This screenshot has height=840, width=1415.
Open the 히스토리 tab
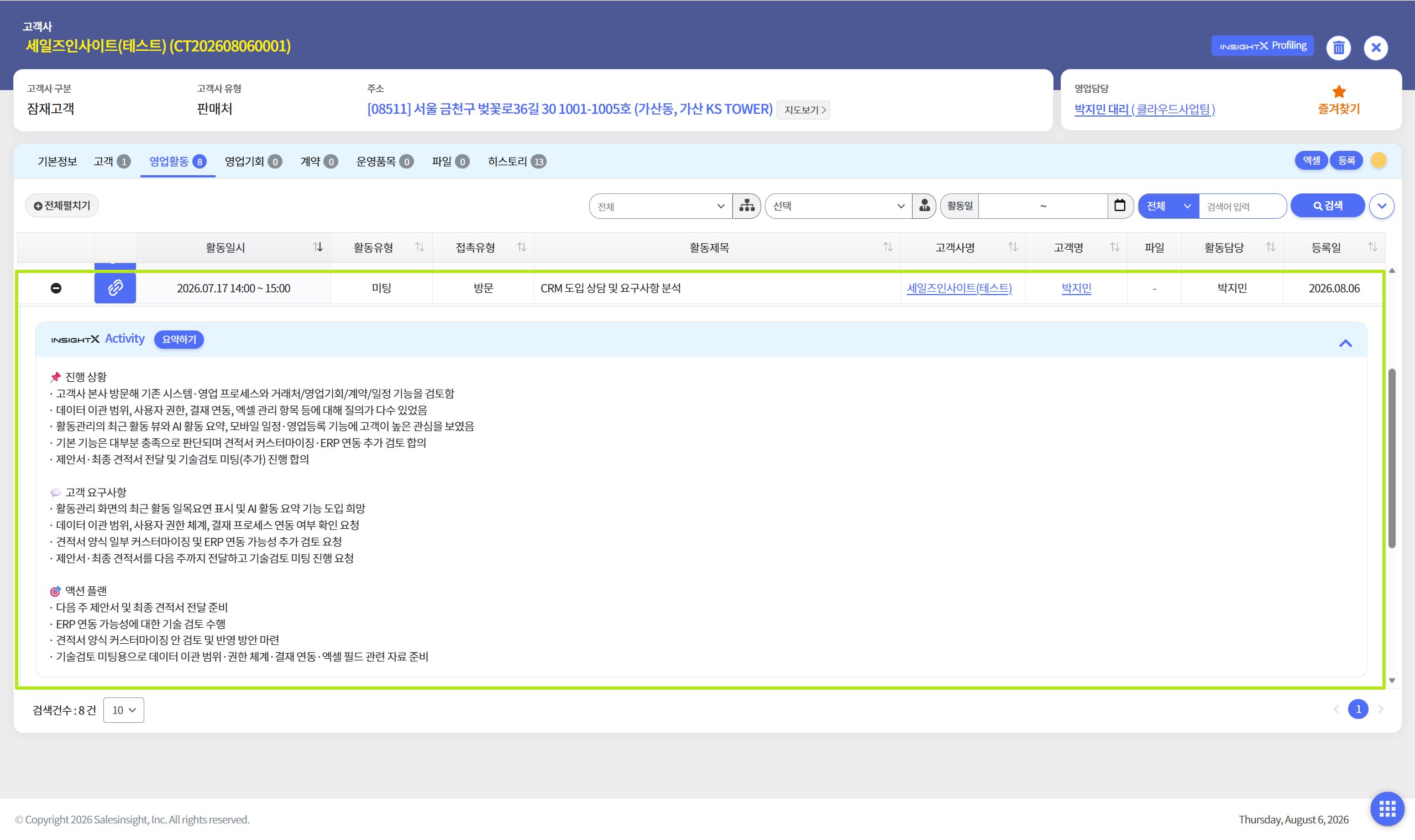517,161
